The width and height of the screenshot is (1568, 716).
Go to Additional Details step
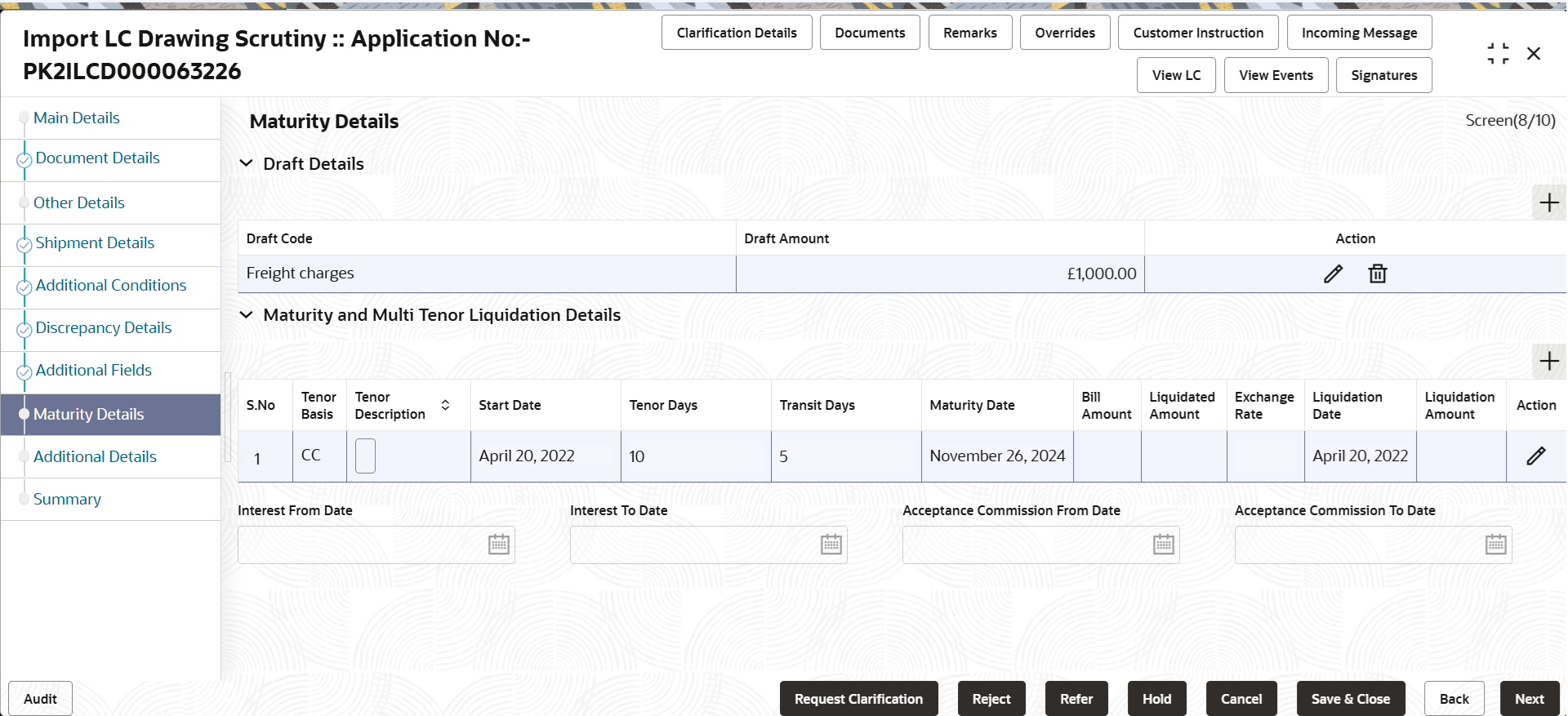[x=95, y=456]
